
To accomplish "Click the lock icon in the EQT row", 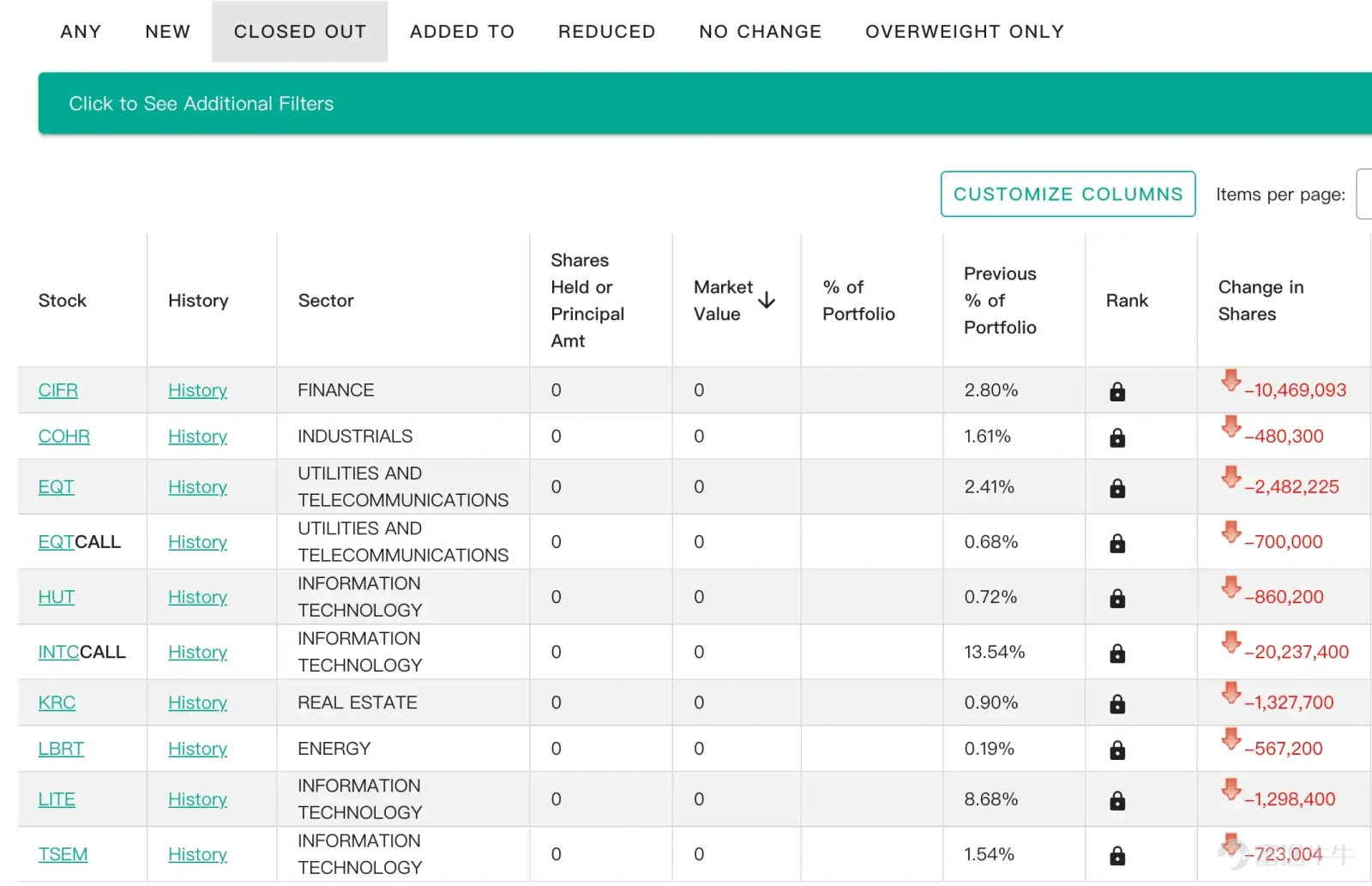I will pos(1116,489).
